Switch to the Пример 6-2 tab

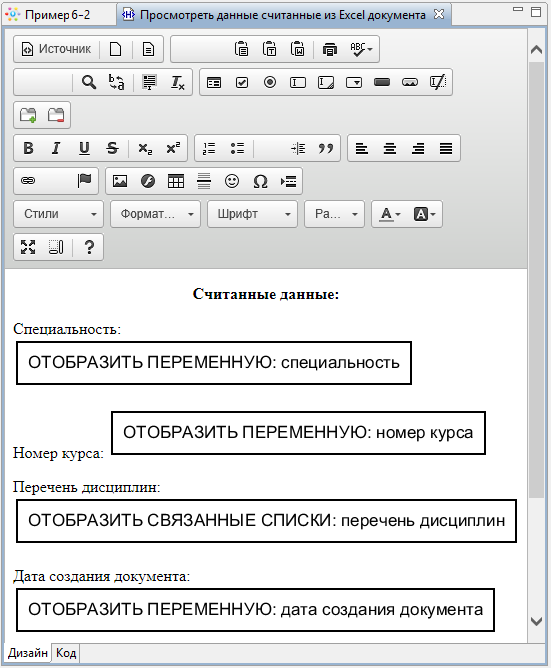(49, 15)
